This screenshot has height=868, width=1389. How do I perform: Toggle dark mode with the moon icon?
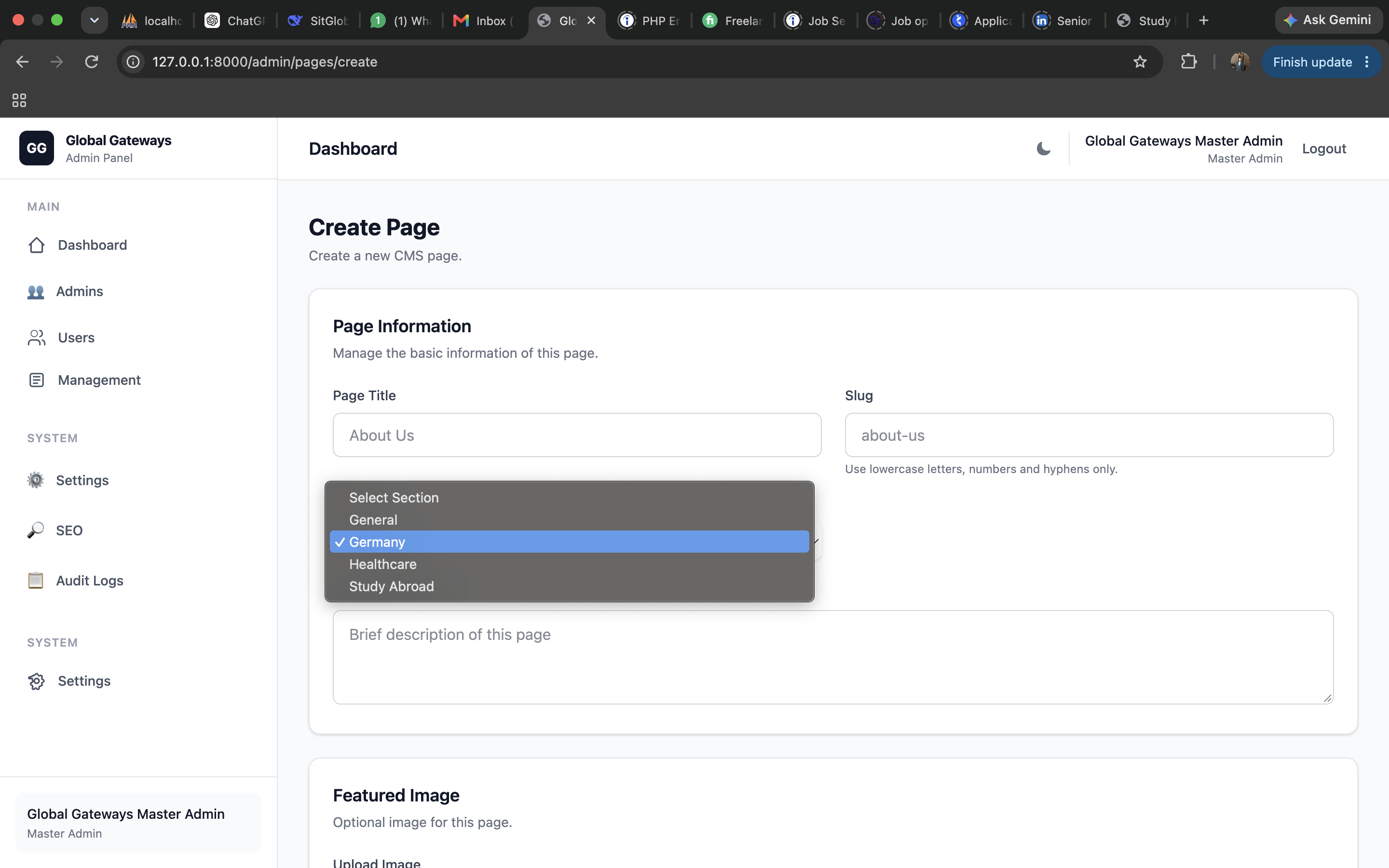(x=1043, y=149)
